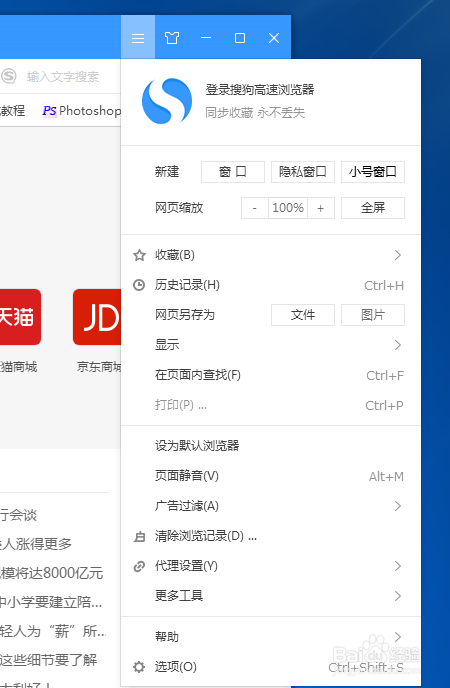Open the headline mentioning 中小学要建立陪

click(x=51, y=602)
